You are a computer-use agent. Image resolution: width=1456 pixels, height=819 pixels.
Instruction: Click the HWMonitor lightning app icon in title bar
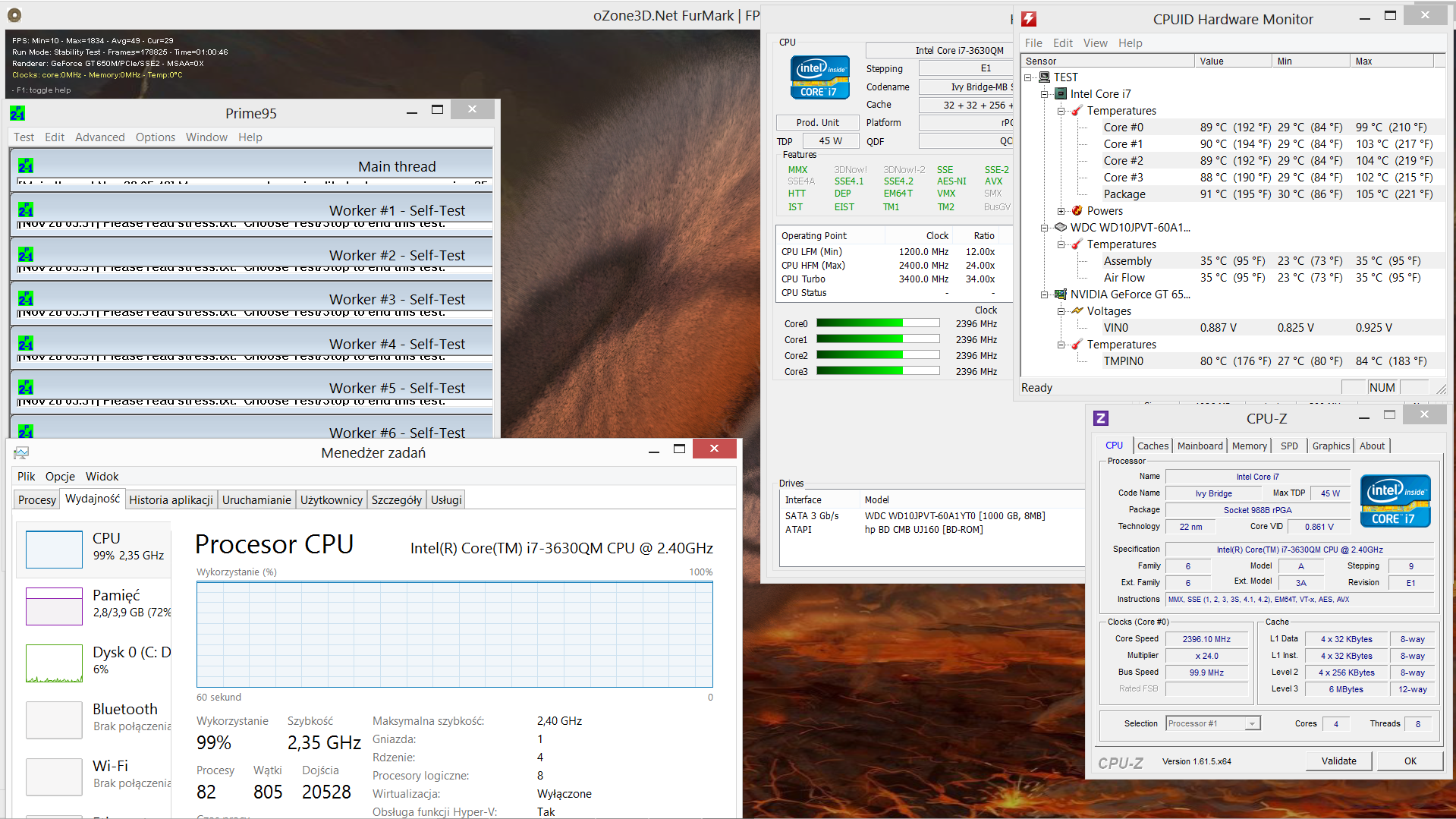click(x=1029, y=19)
